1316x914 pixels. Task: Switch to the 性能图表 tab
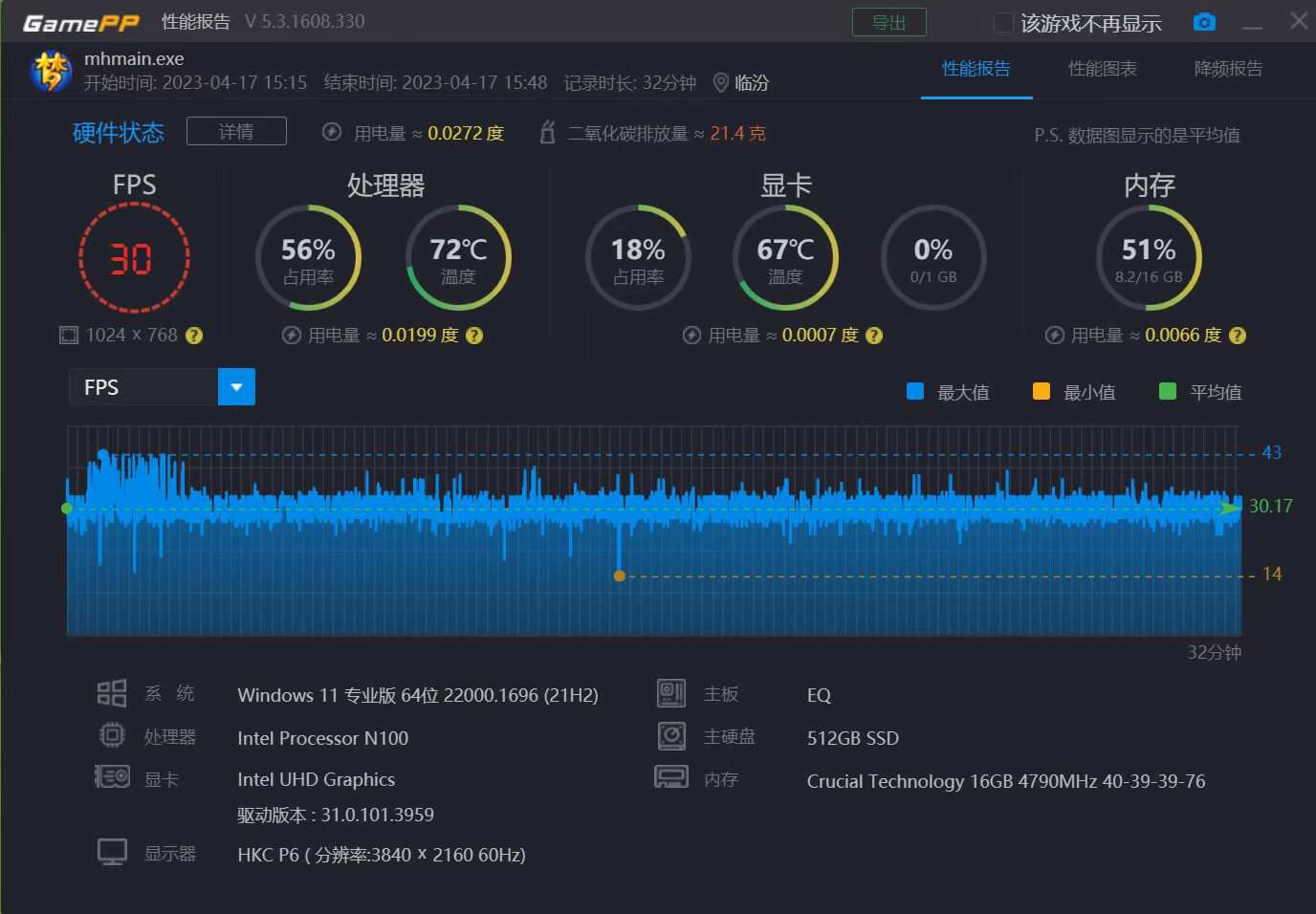(x=1102, y=69)
